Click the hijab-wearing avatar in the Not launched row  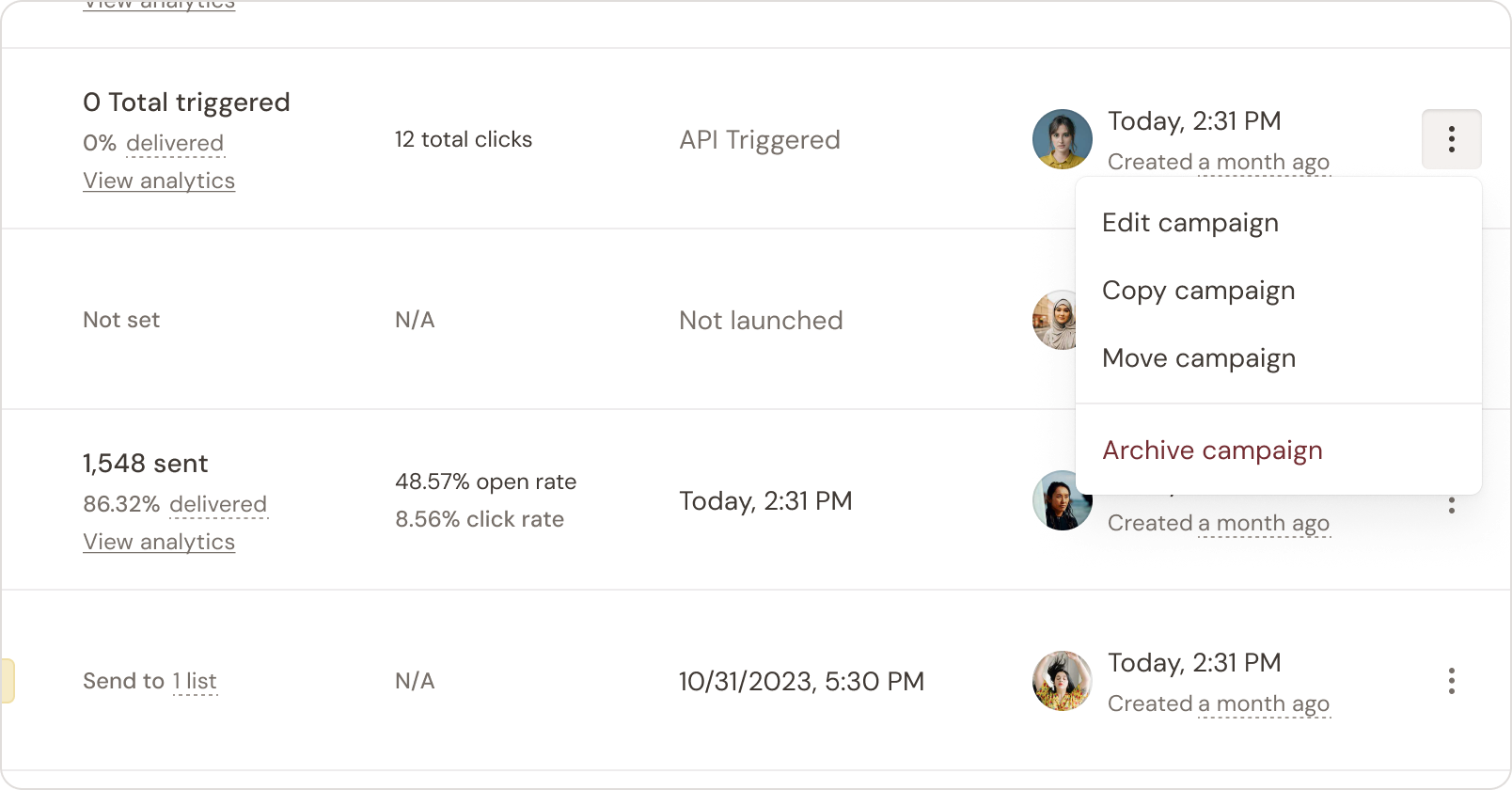[1055, 320]
